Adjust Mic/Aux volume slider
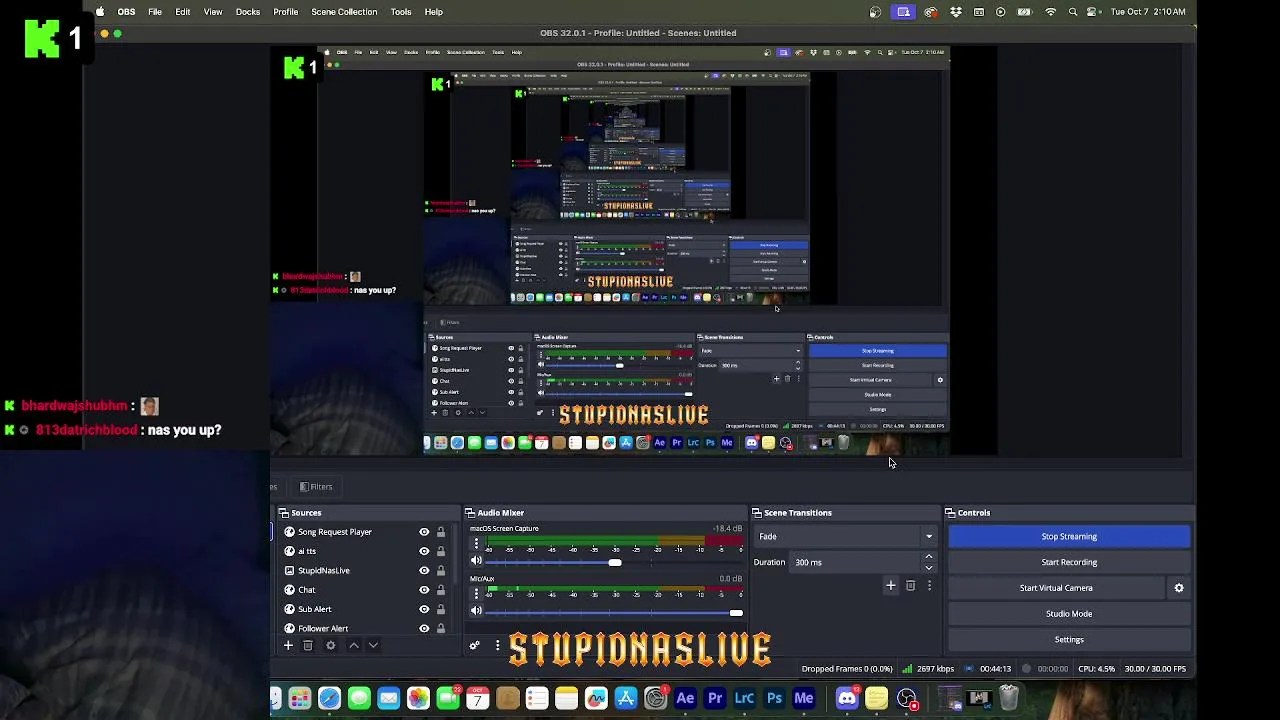 click(736, 613)
